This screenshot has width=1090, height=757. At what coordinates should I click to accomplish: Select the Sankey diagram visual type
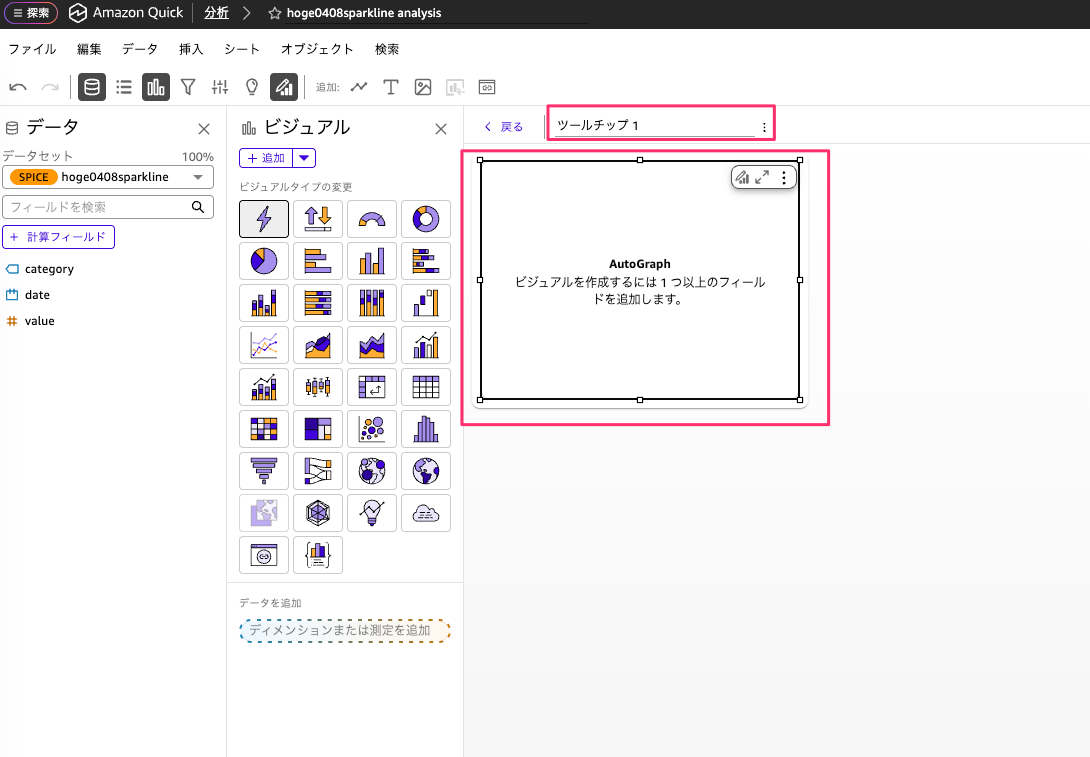click(317, 471)
